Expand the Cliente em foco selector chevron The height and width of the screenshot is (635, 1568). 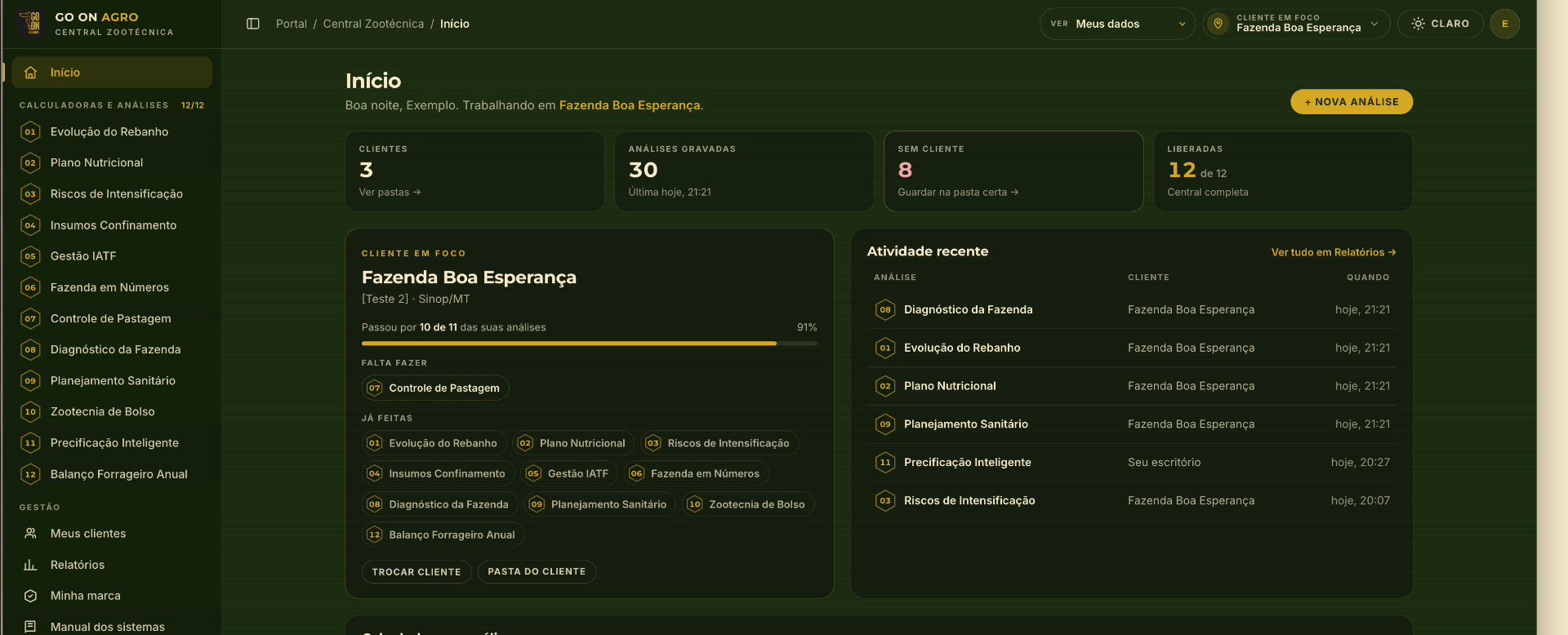point(1374,24)
